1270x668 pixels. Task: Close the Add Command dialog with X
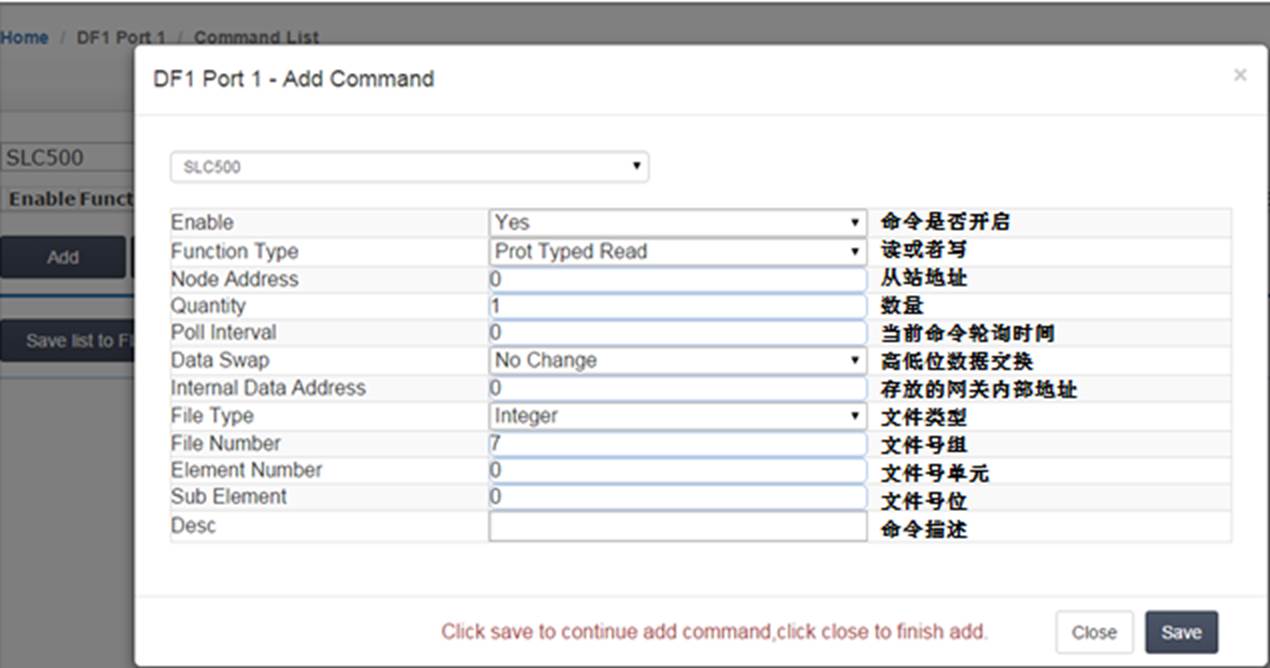pyautogui.click(x=1240, y=75)
